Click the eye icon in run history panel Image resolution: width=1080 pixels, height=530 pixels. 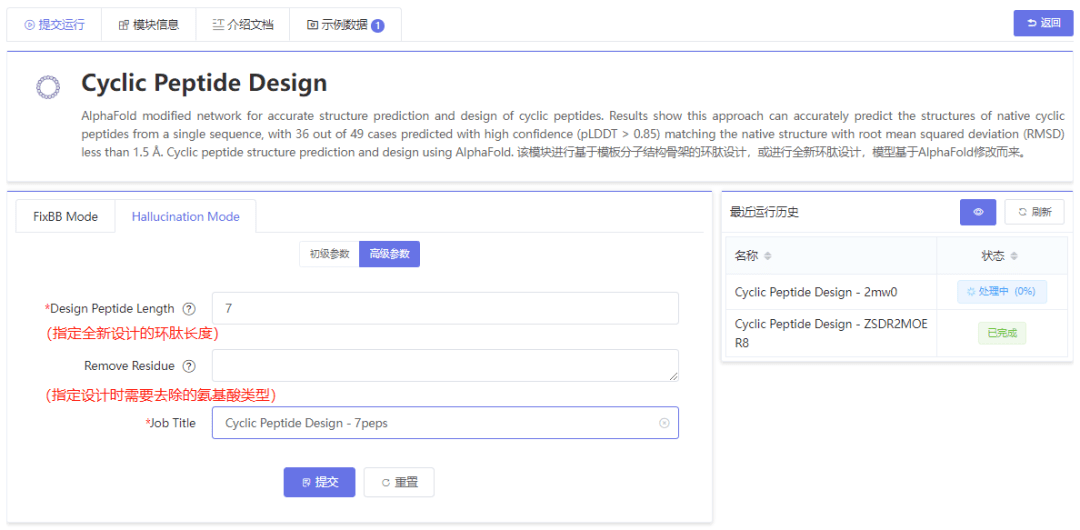tap(978, 212)
